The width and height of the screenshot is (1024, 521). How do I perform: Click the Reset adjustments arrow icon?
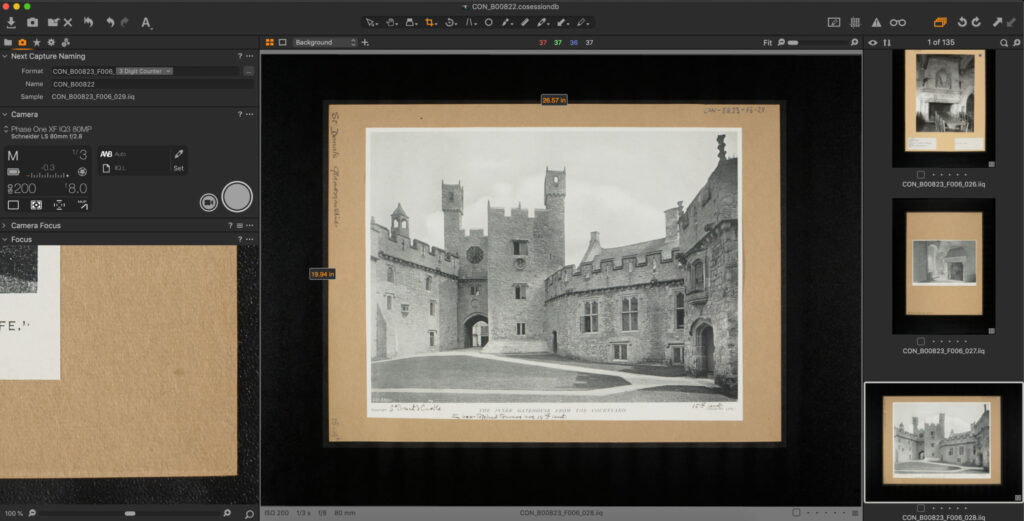(x=88, y=22)
